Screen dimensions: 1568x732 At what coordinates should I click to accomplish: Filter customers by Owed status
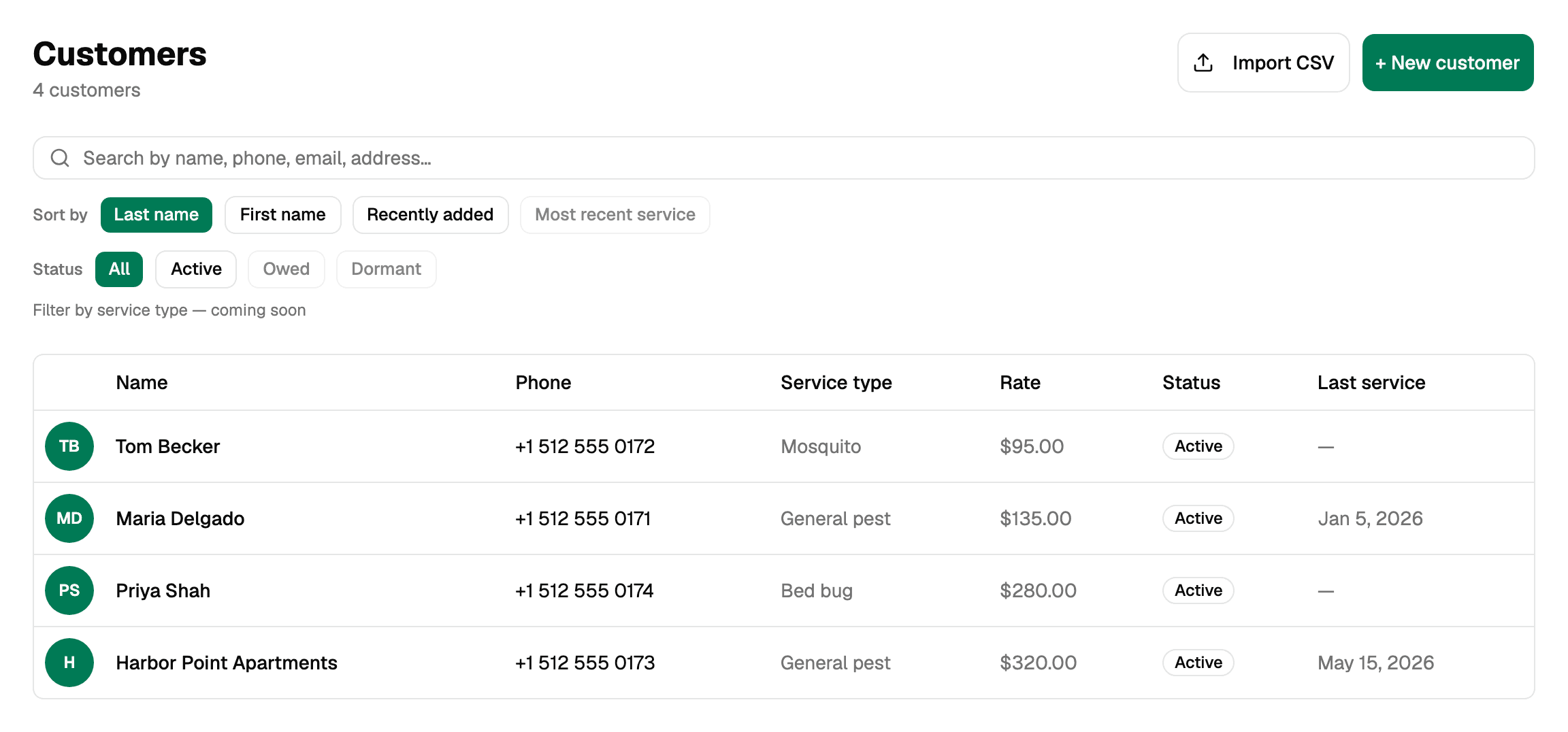(x=287, y=269)
